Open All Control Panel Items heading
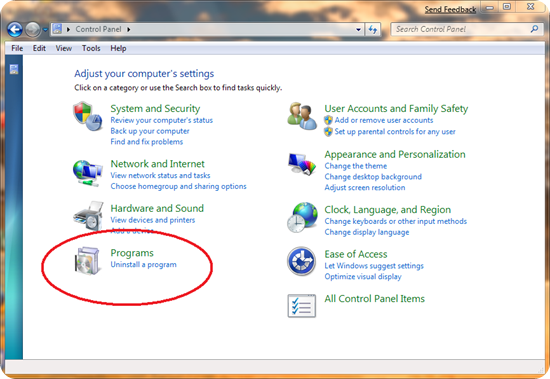This screenshot has width=550, height=379. (x=375, y=299)
